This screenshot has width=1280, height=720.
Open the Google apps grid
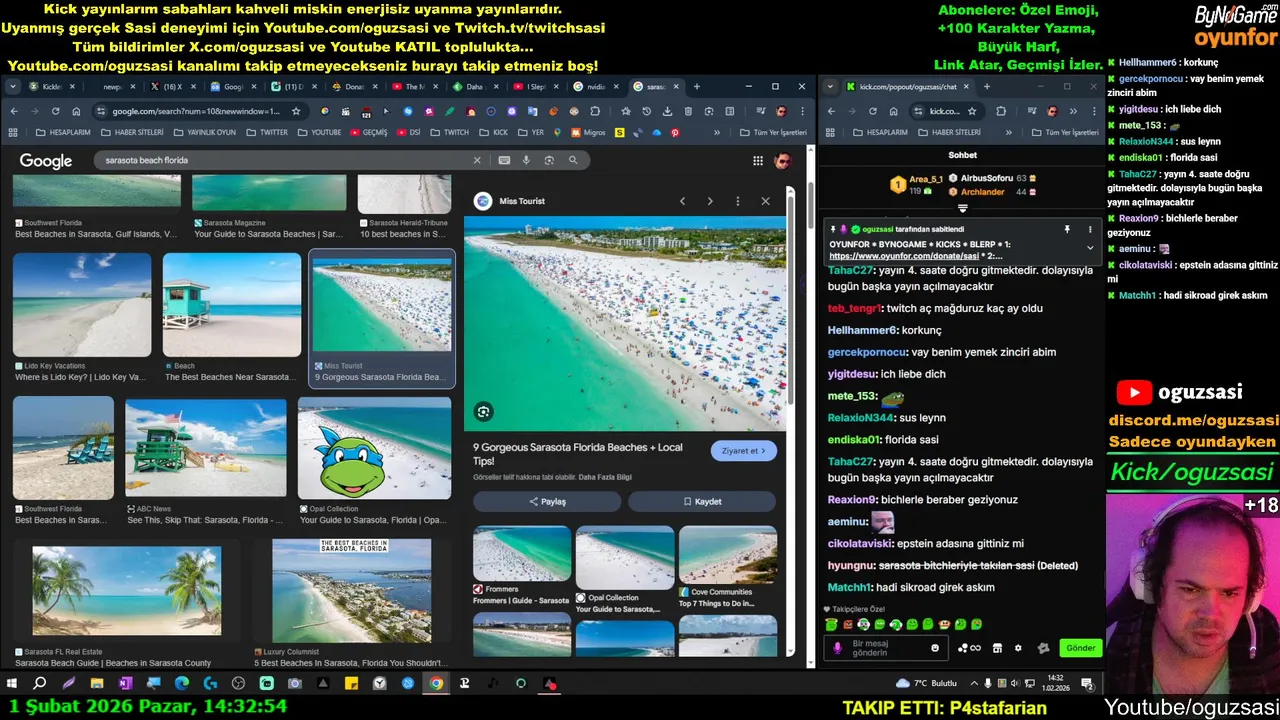pos(758,161)
